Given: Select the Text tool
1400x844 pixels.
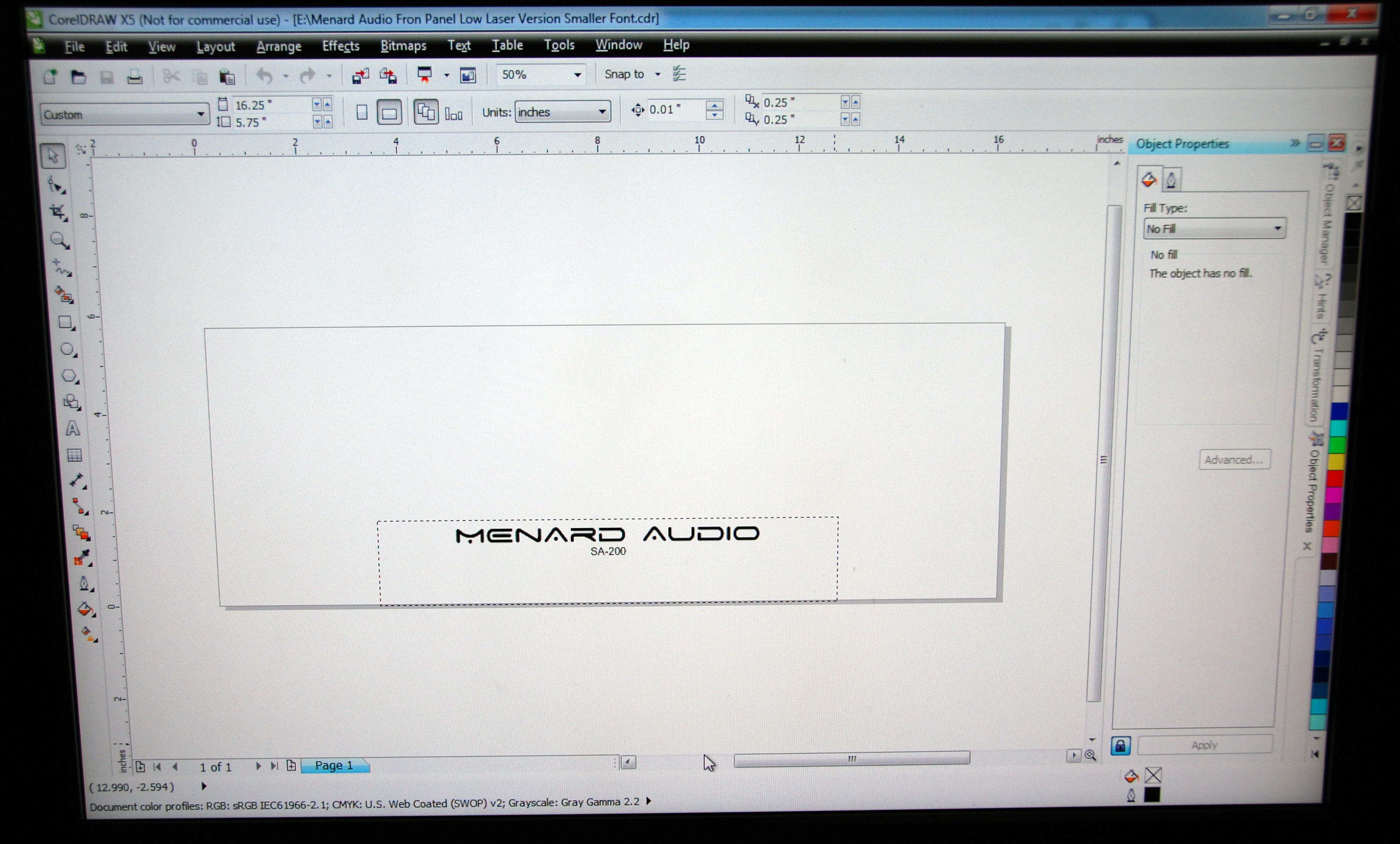Looking at the screenshot, I should click(x=73, y=428).
